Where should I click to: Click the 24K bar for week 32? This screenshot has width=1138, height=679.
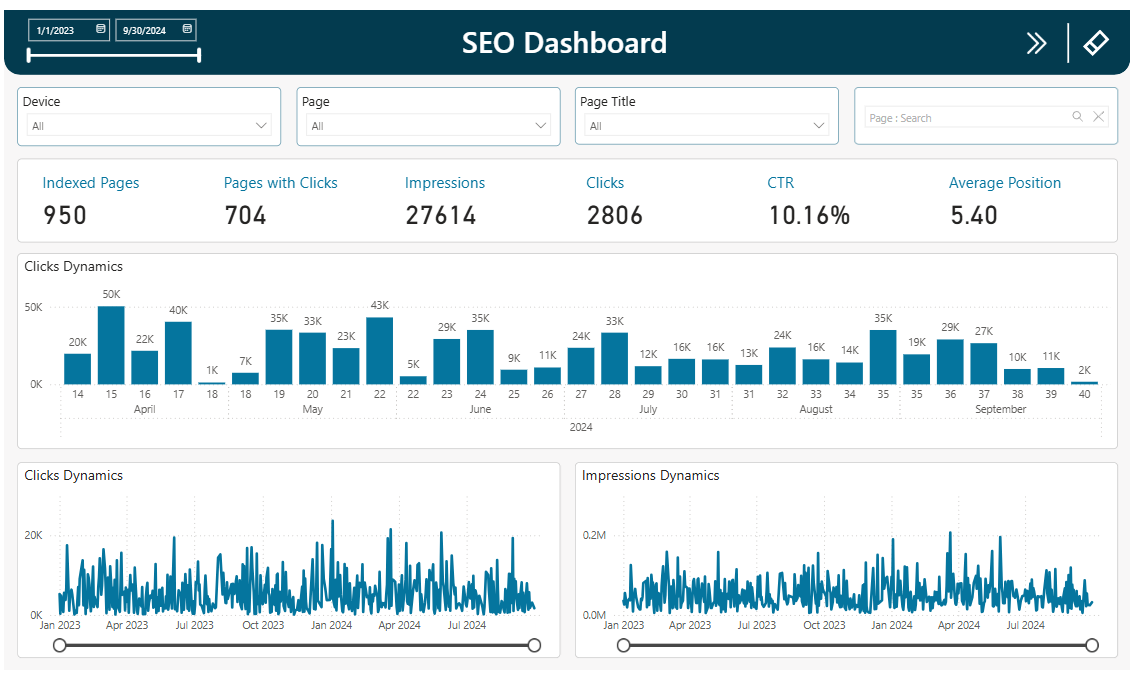(782, 366)
